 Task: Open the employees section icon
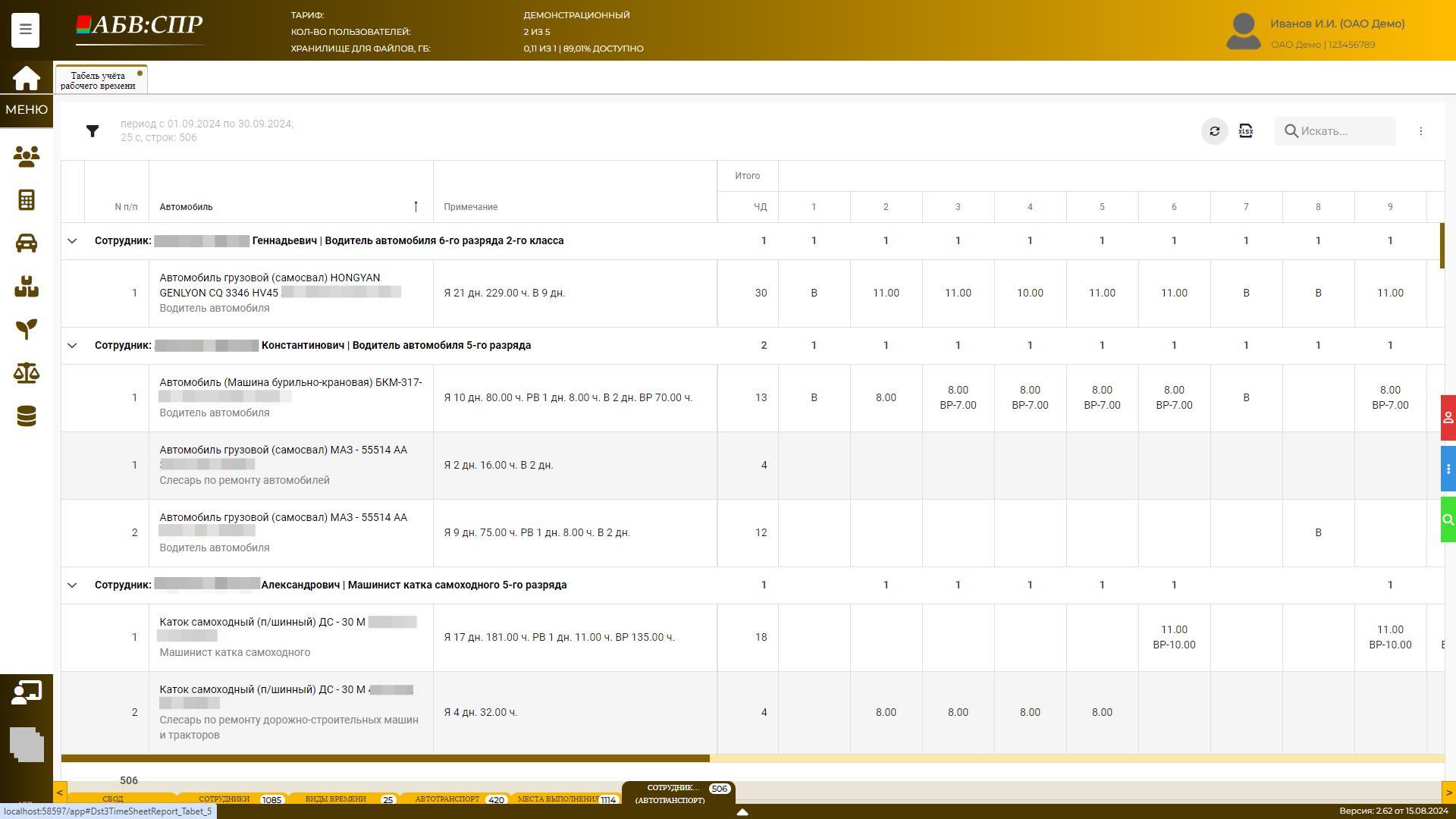(x=27, y=156)
